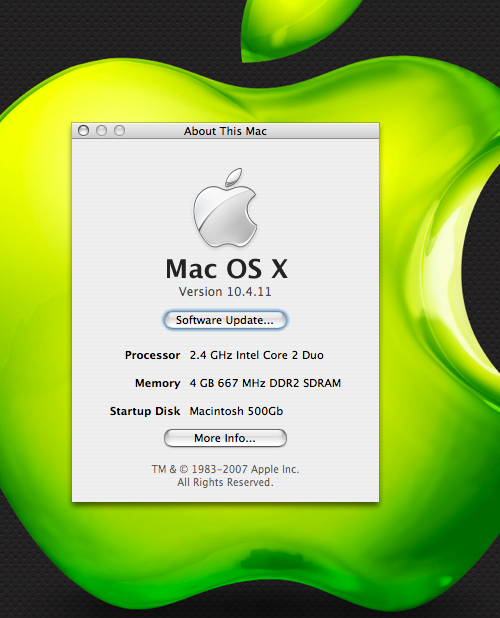Click the 'About This Mac' title bar
500x618 pixels.
(x=225, y=131)
